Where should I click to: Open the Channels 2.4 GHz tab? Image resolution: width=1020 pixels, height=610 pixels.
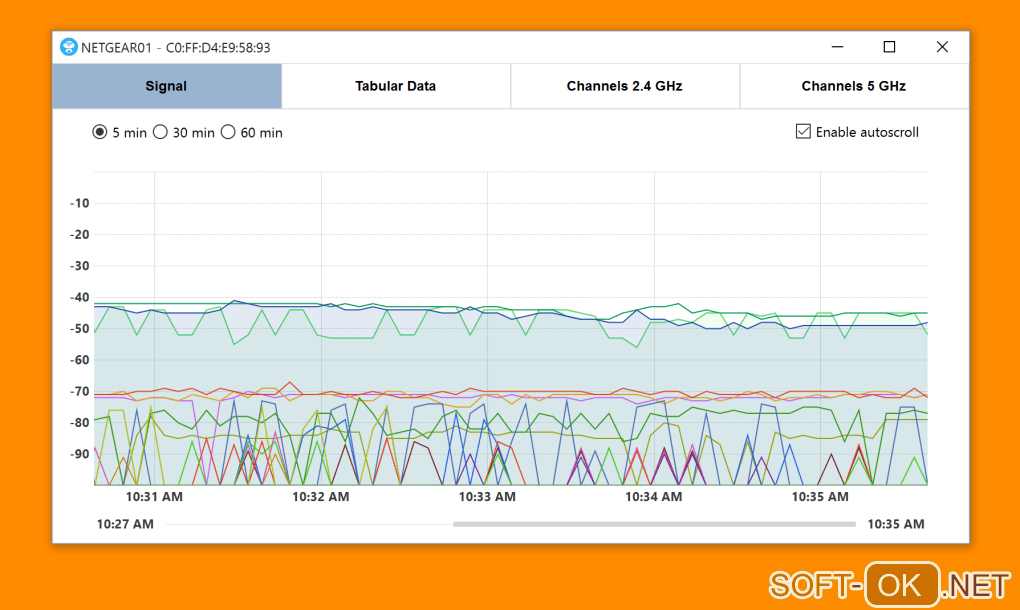click(x=624, y=86)
